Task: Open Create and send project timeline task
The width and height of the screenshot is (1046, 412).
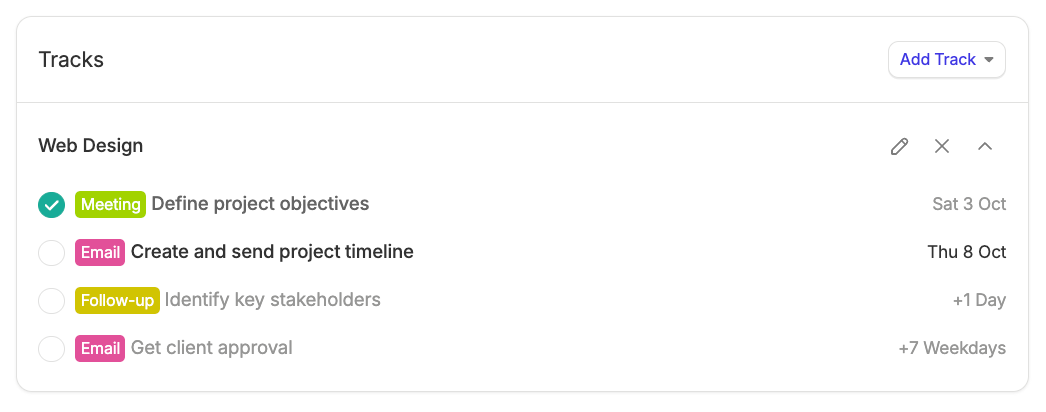Action: coord(272,251)
